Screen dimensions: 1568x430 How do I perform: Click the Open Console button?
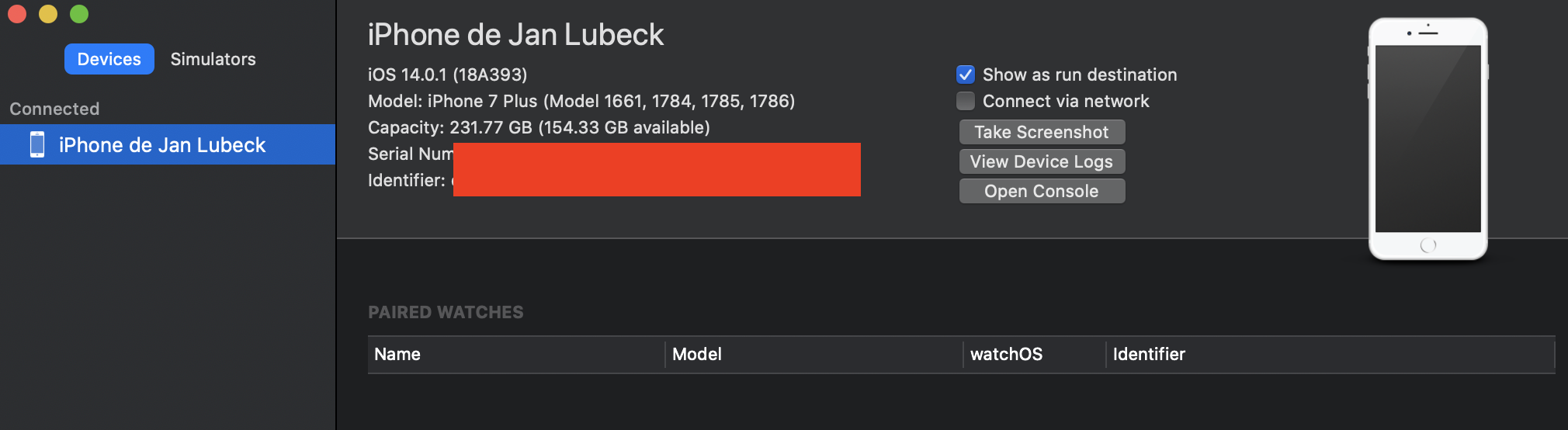(1042, 191)
